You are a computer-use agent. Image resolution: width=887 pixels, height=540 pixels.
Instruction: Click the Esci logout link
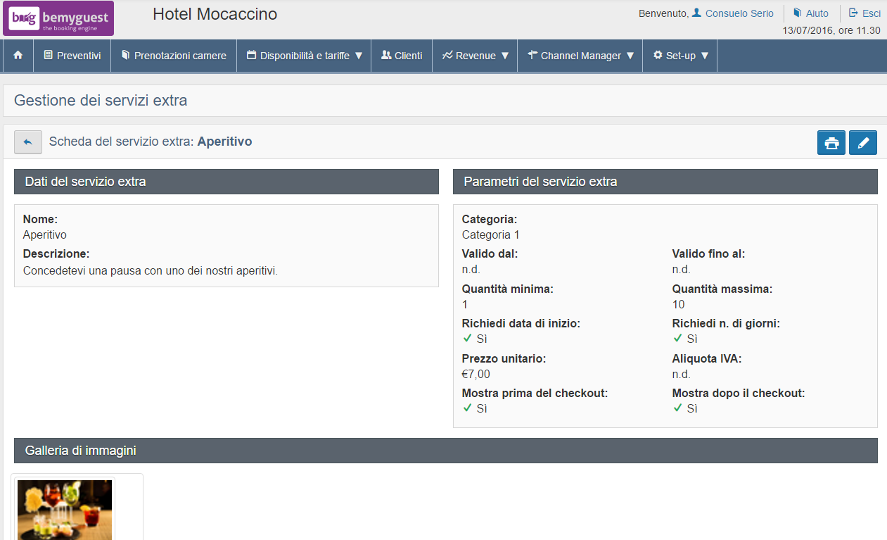pos(871,14)
